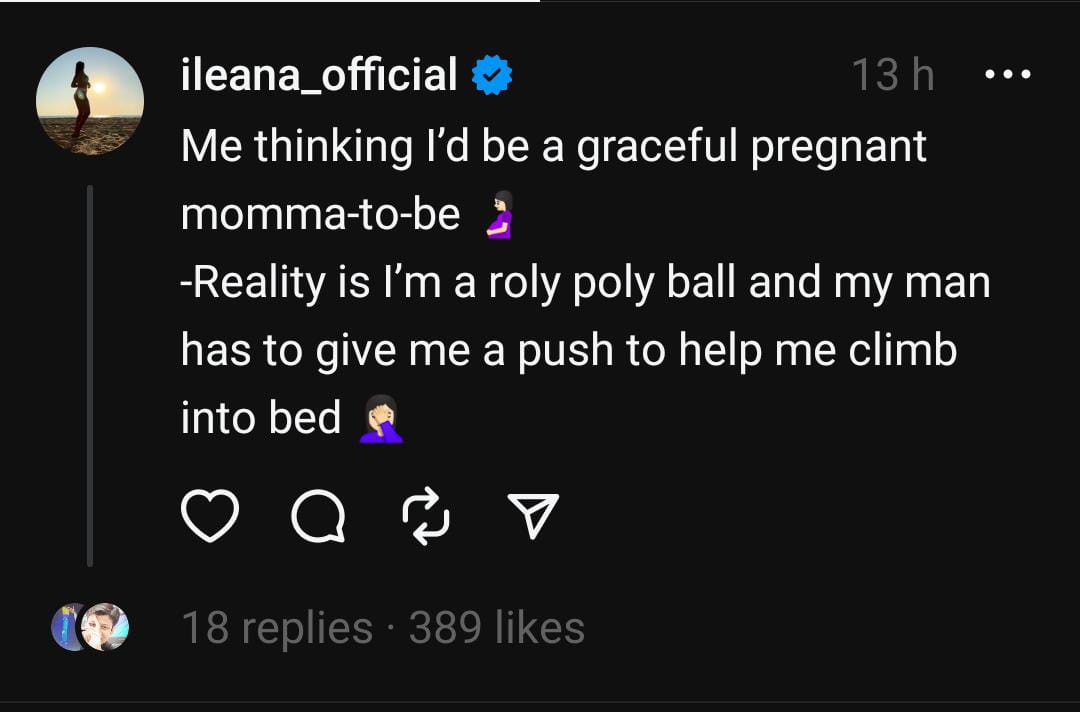Click the blue verified badge
Viewport: 1080px width, 712px height.
click(491, 76)
